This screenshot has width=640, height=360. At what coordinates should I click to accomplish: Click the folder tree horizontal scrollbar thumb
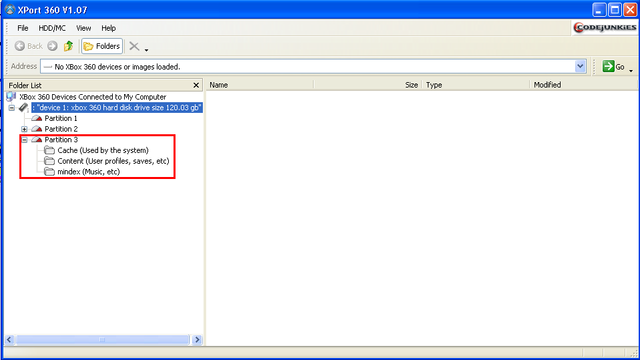(102, 340)
